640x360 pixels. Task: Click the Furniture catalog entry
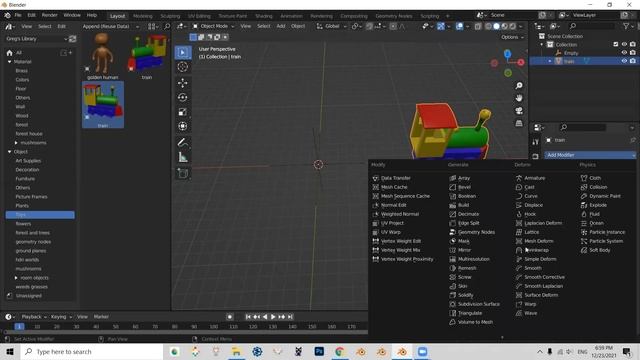pos(25,179)
